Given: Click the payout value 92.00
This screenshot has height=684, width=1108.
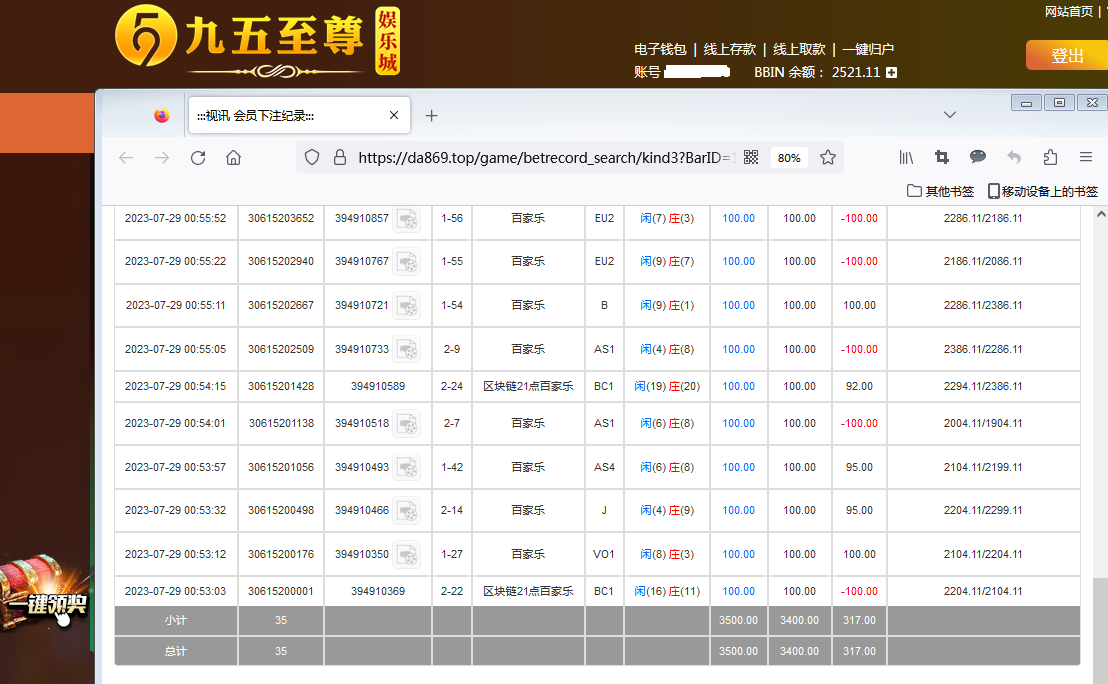Looking at the screenshot, I should point(859,387).
